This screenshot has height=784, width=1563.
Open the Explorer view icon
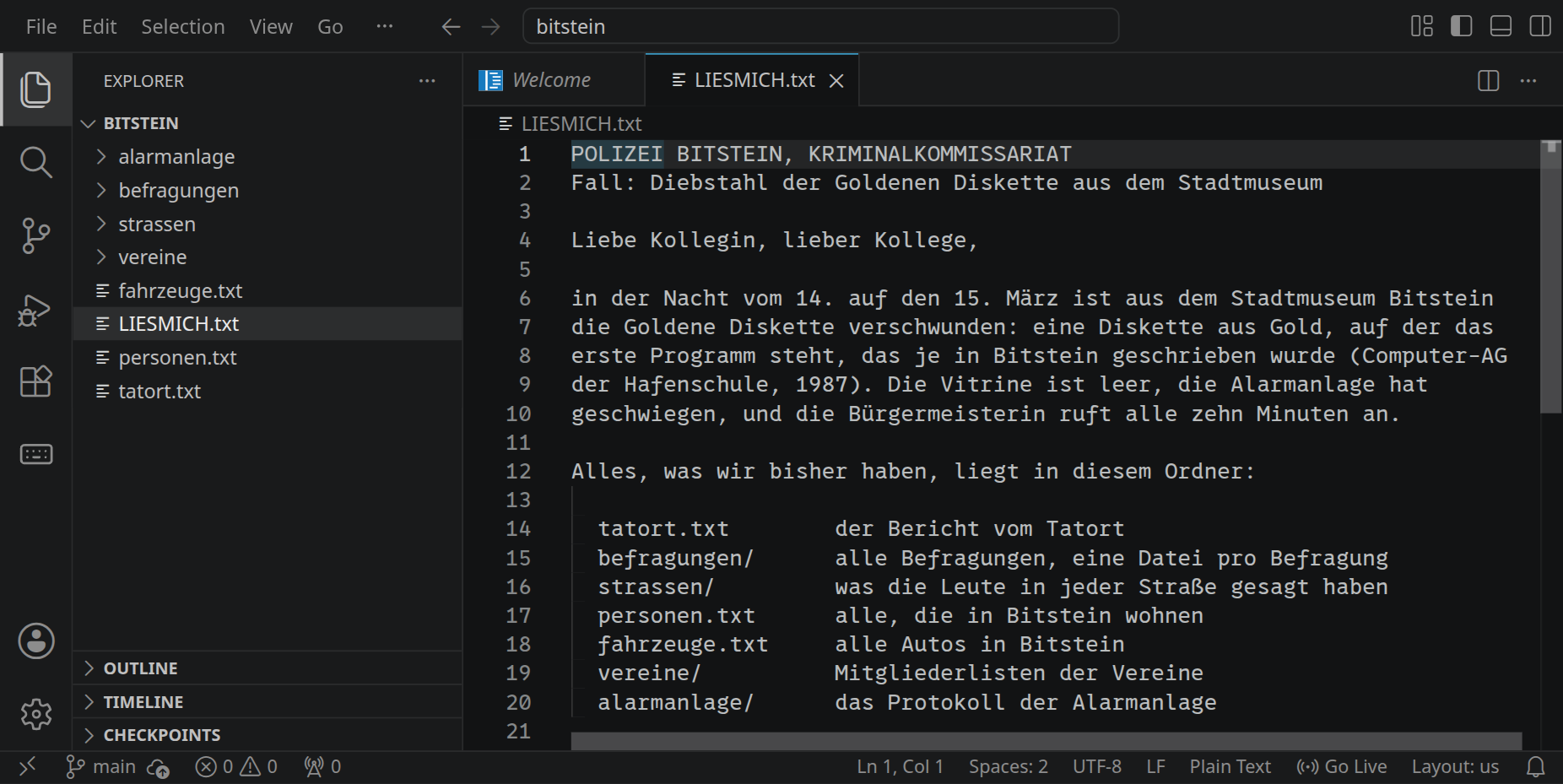pyautogui.click(x=35, y=89)
